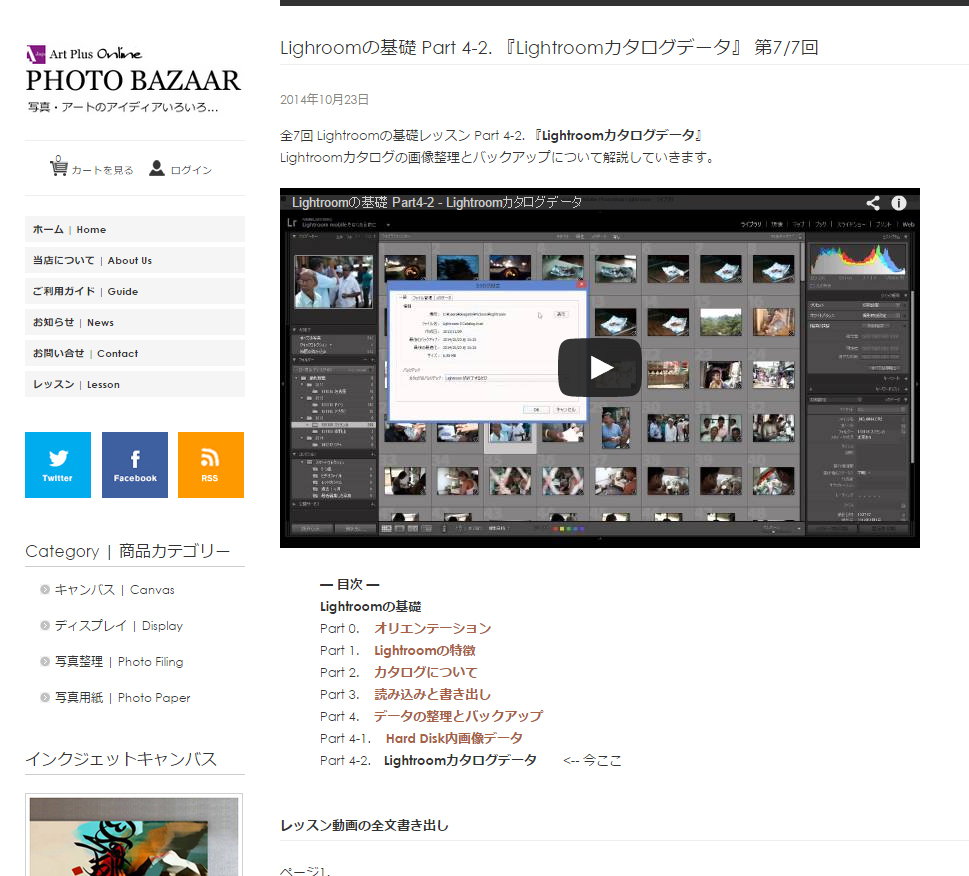This screenshot has height=876, width=969.
Task: Click bullet icon beside Photo Filing
Action: pos(45,661)
